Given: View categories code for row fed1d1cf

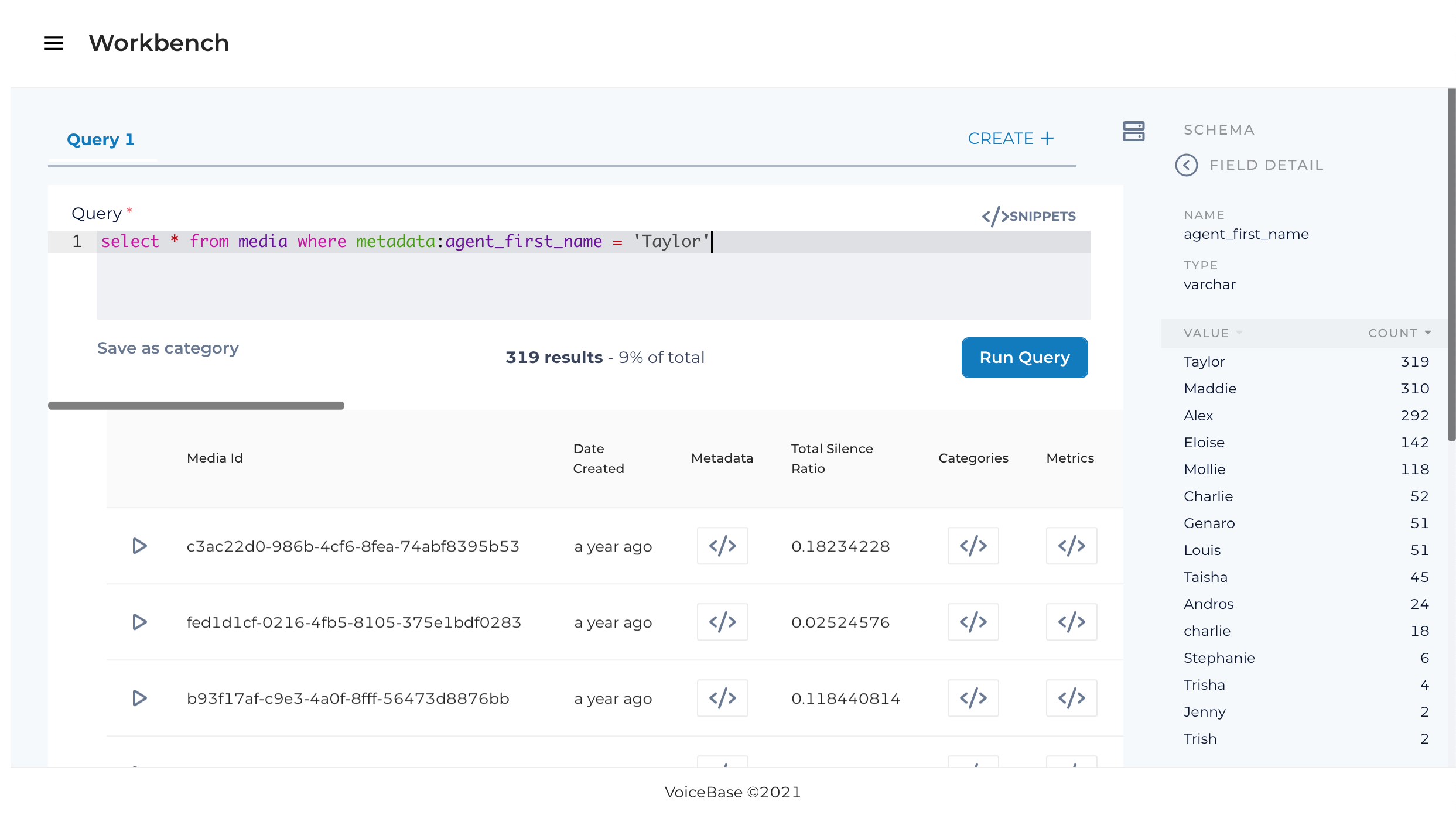Looking at the screenshot, I should (973, 622).
